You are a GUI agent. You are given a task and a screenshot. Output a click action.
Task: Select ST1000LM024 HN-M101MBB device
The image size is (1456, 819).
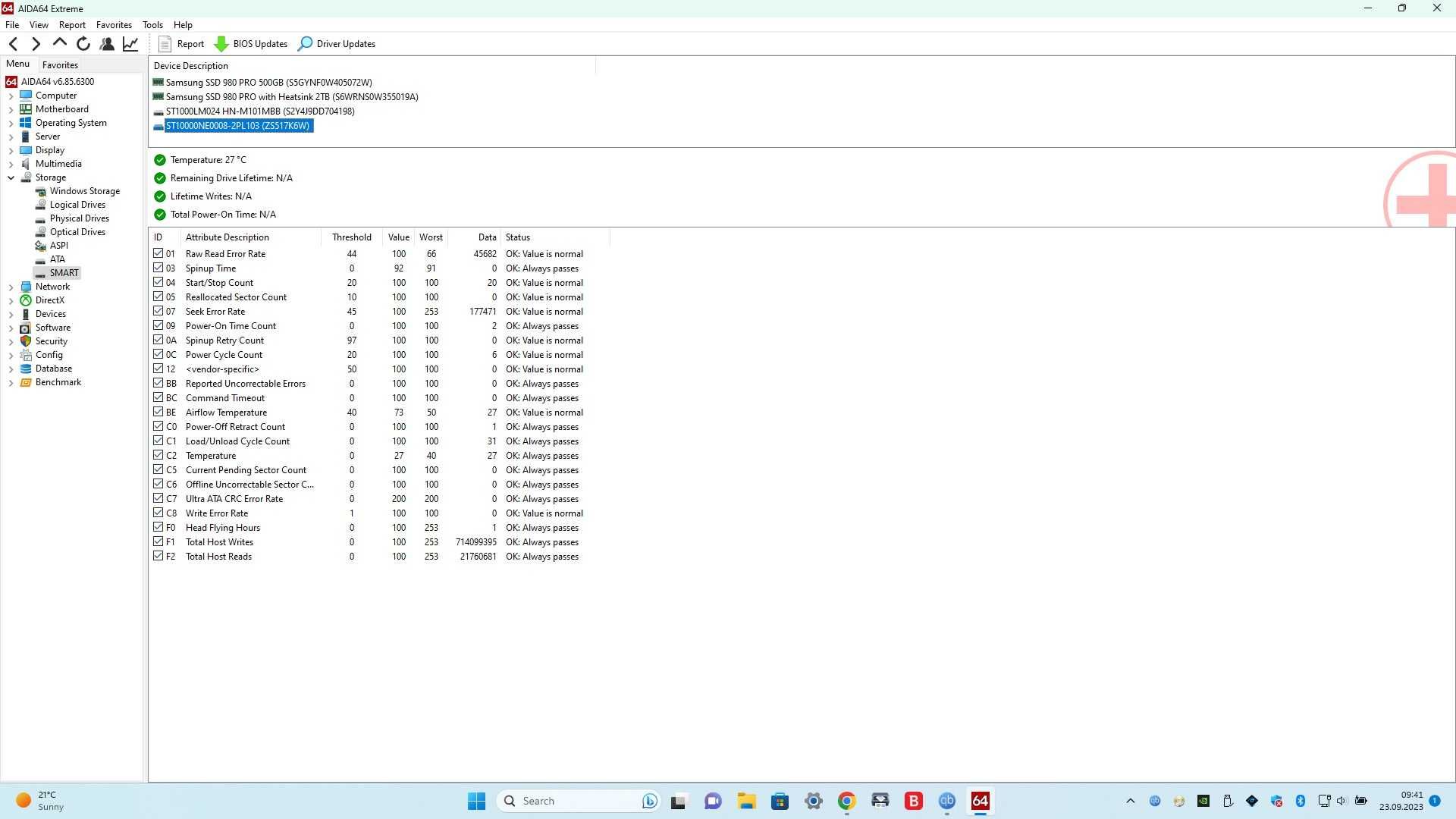(x=260, y=111)
